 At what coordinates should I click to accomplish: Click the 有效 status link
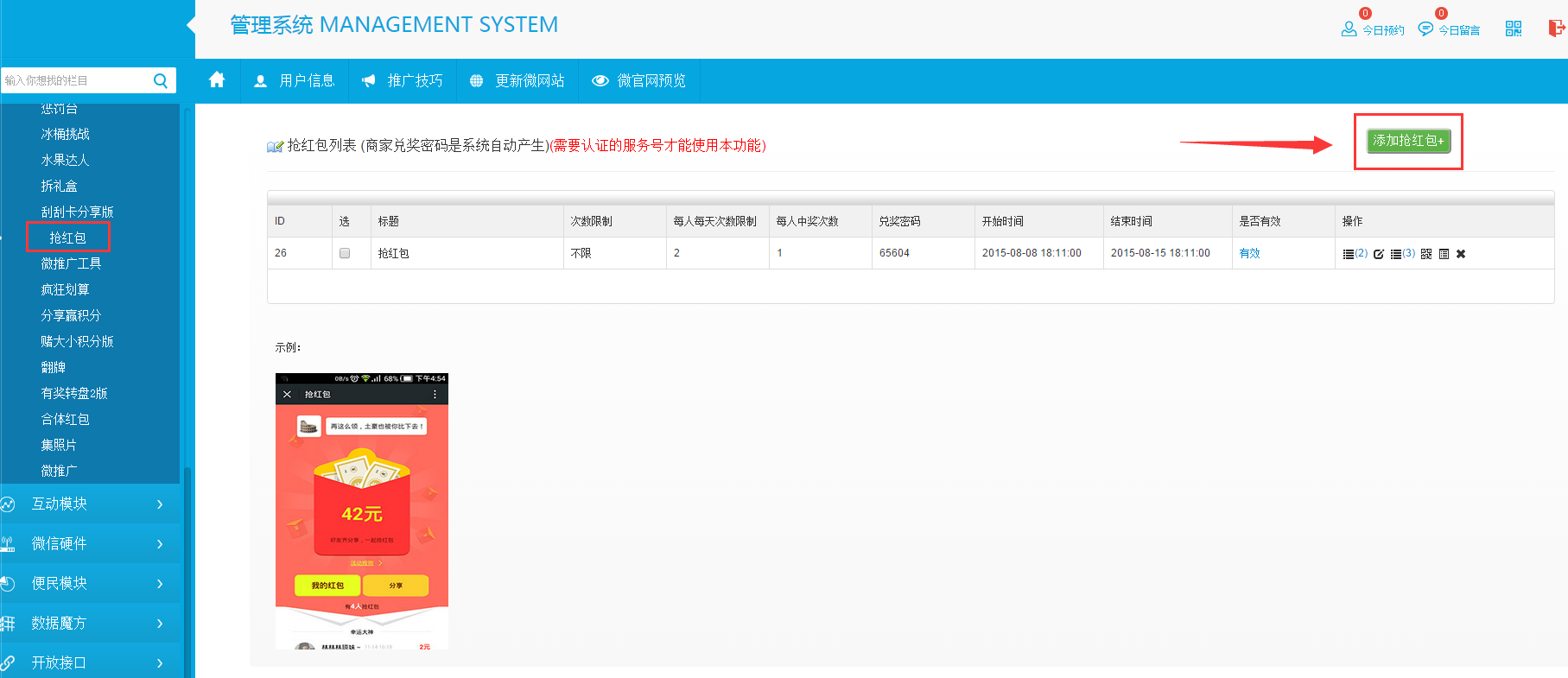tap(1249, 253)
